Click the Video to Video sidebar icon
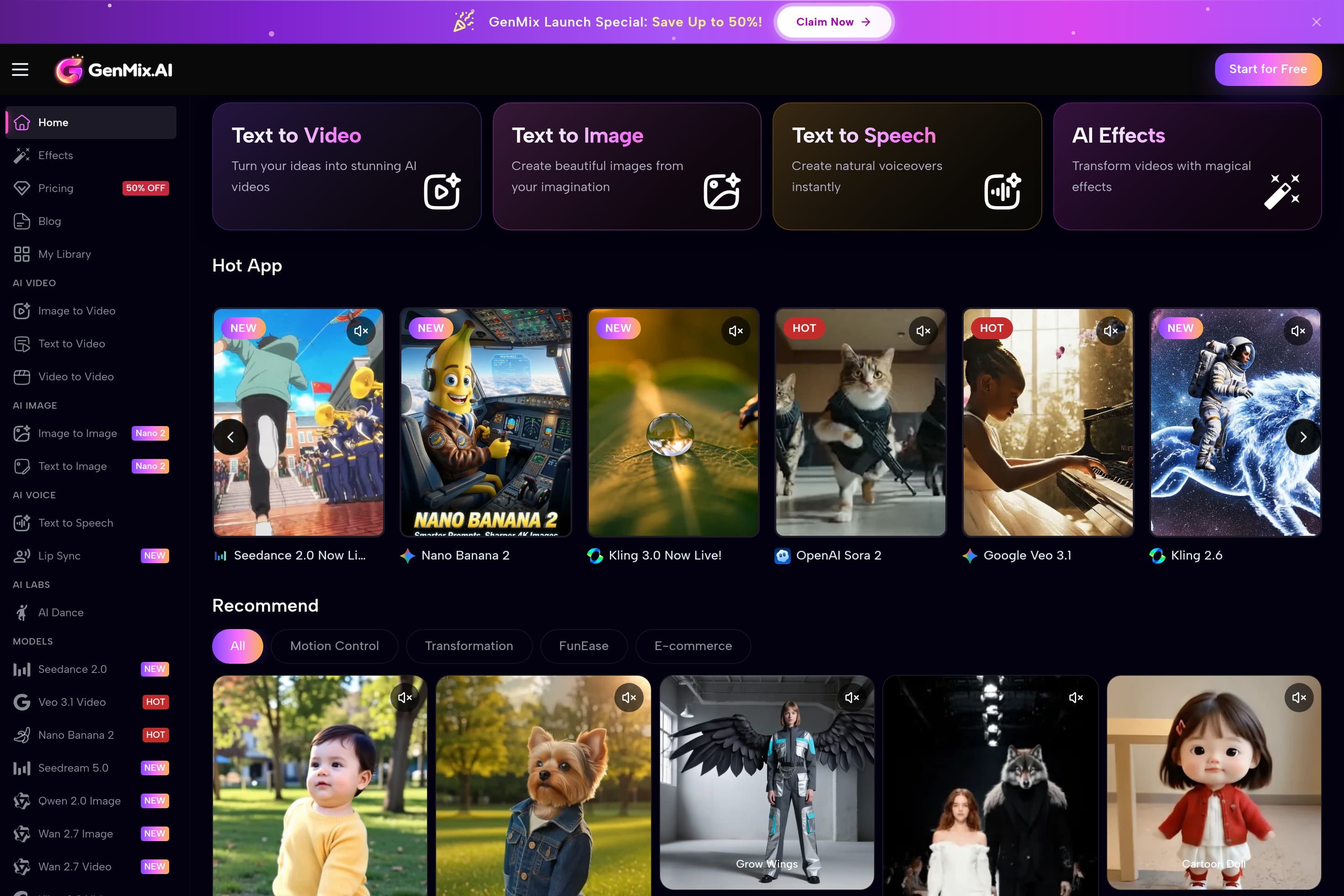This screenshot has width=1344, height=896. pos(22,377)
